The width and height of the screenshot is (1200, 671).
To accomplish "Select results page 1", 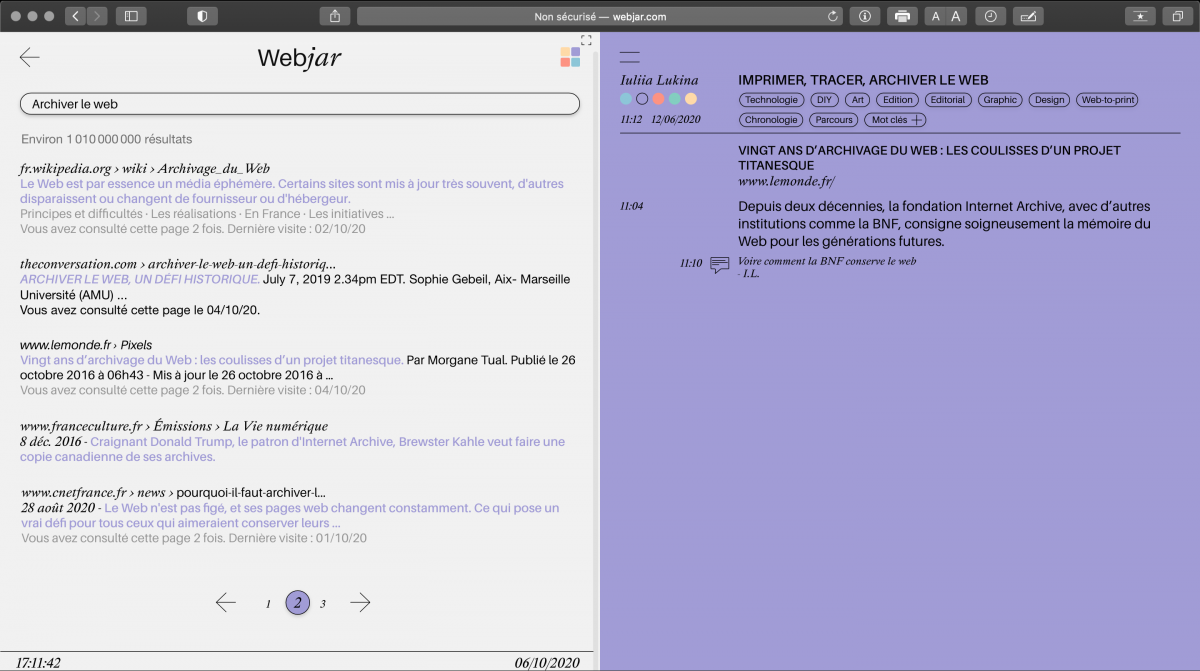I will pyautogui.click(x=268, y=604).
